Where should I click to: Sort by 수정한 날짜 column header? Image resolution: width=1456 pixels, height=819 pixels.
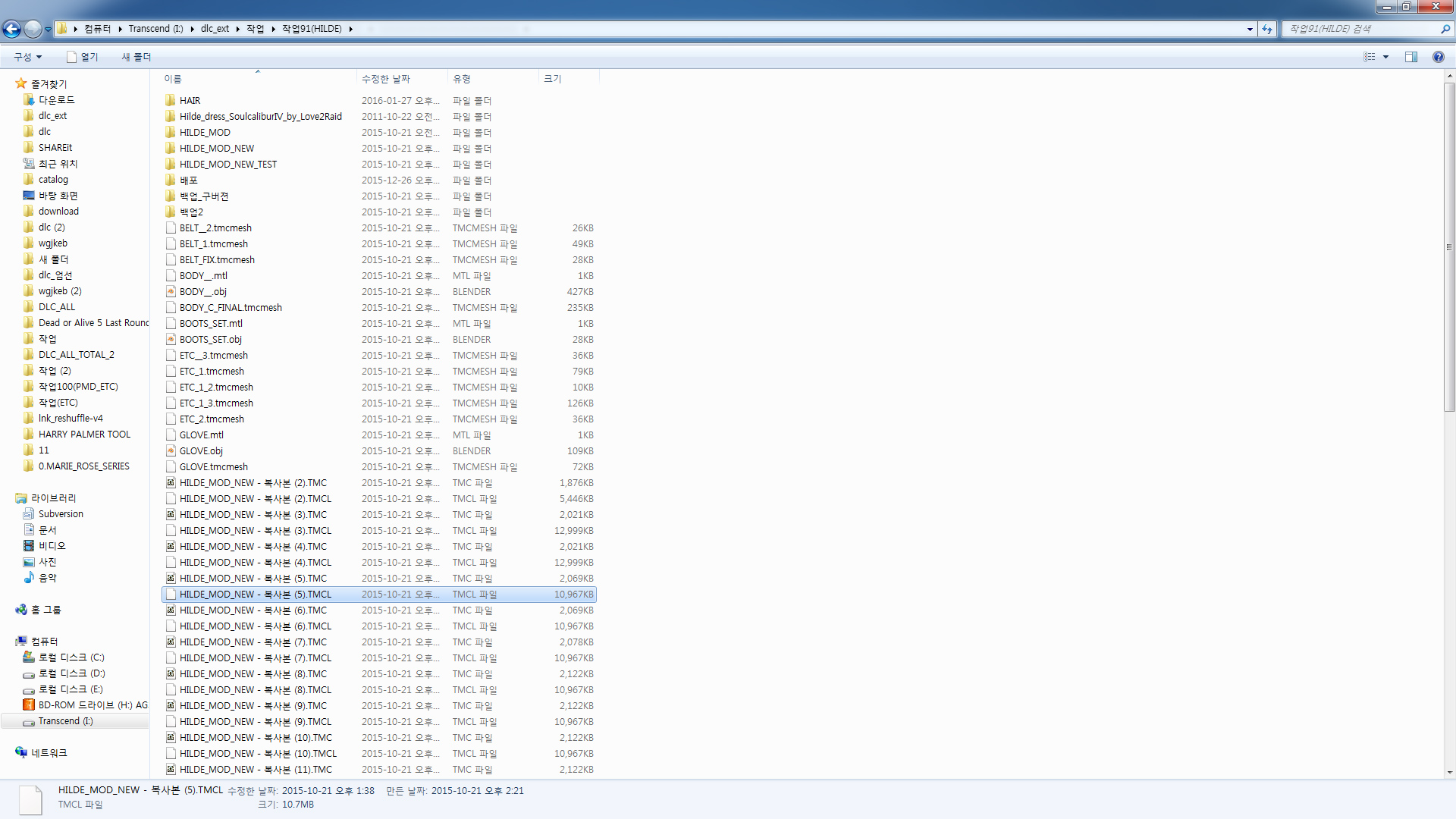pyautogui.click(x=386, y=79)
